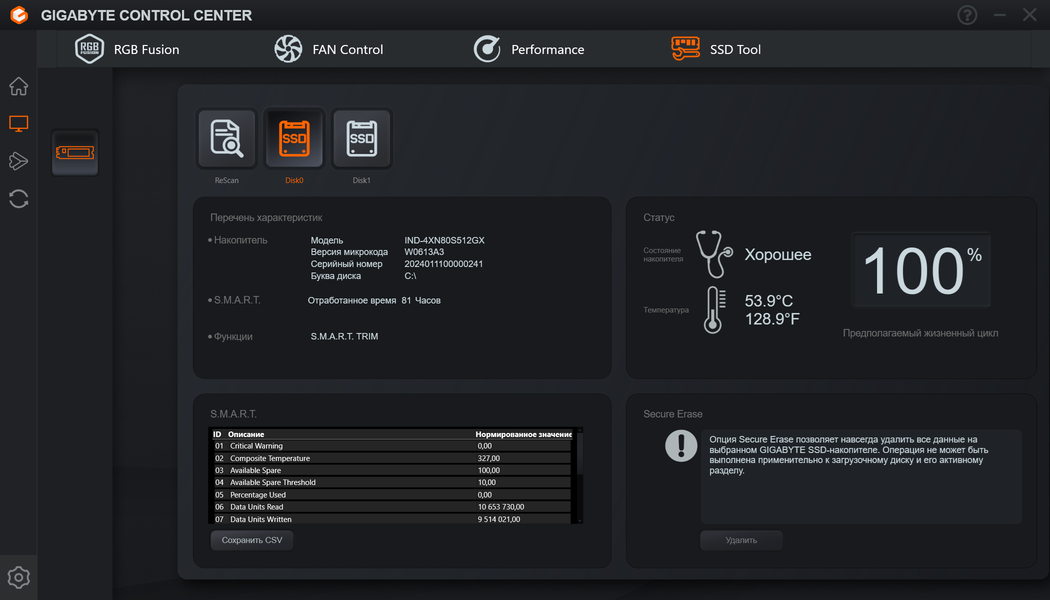Click the 100% life expectancy indicator
Image resolution: width=1050 pixels, height=600 pixels.
921,270
